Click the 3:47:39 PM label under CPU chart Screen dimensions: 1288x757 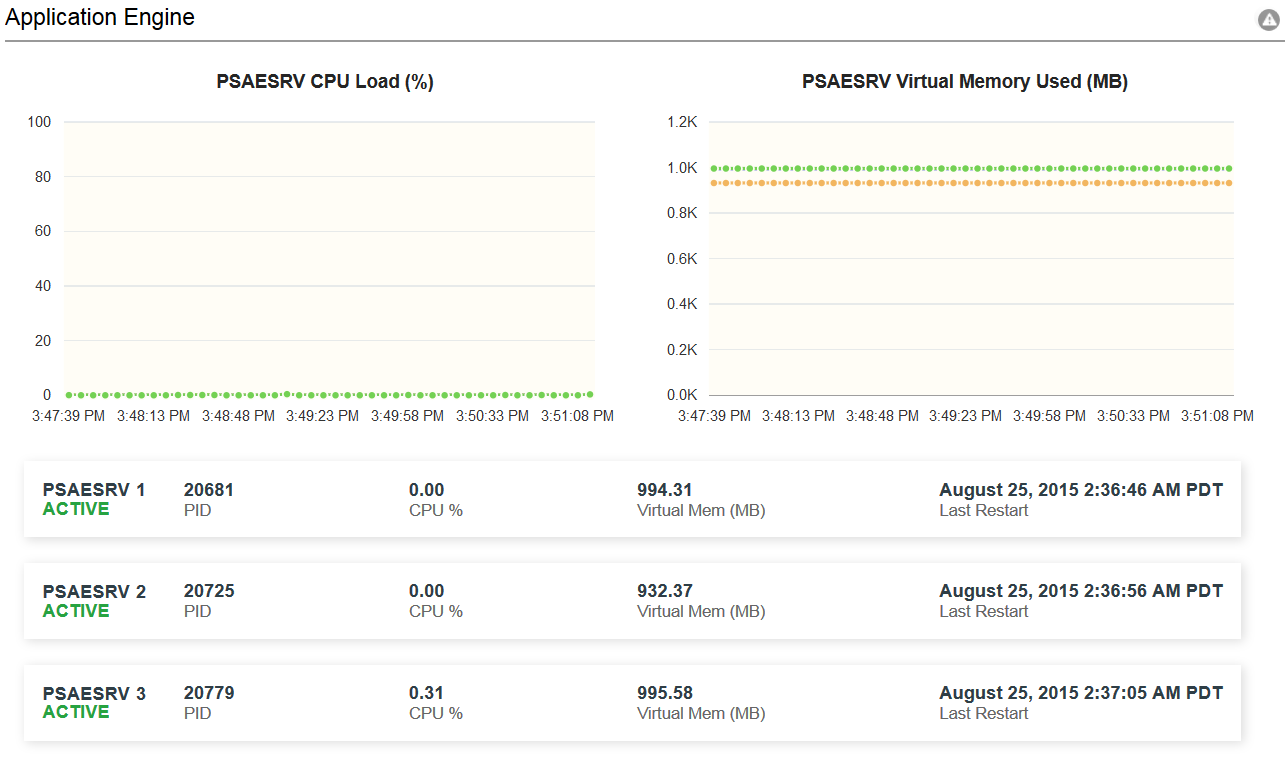(68, 416)
